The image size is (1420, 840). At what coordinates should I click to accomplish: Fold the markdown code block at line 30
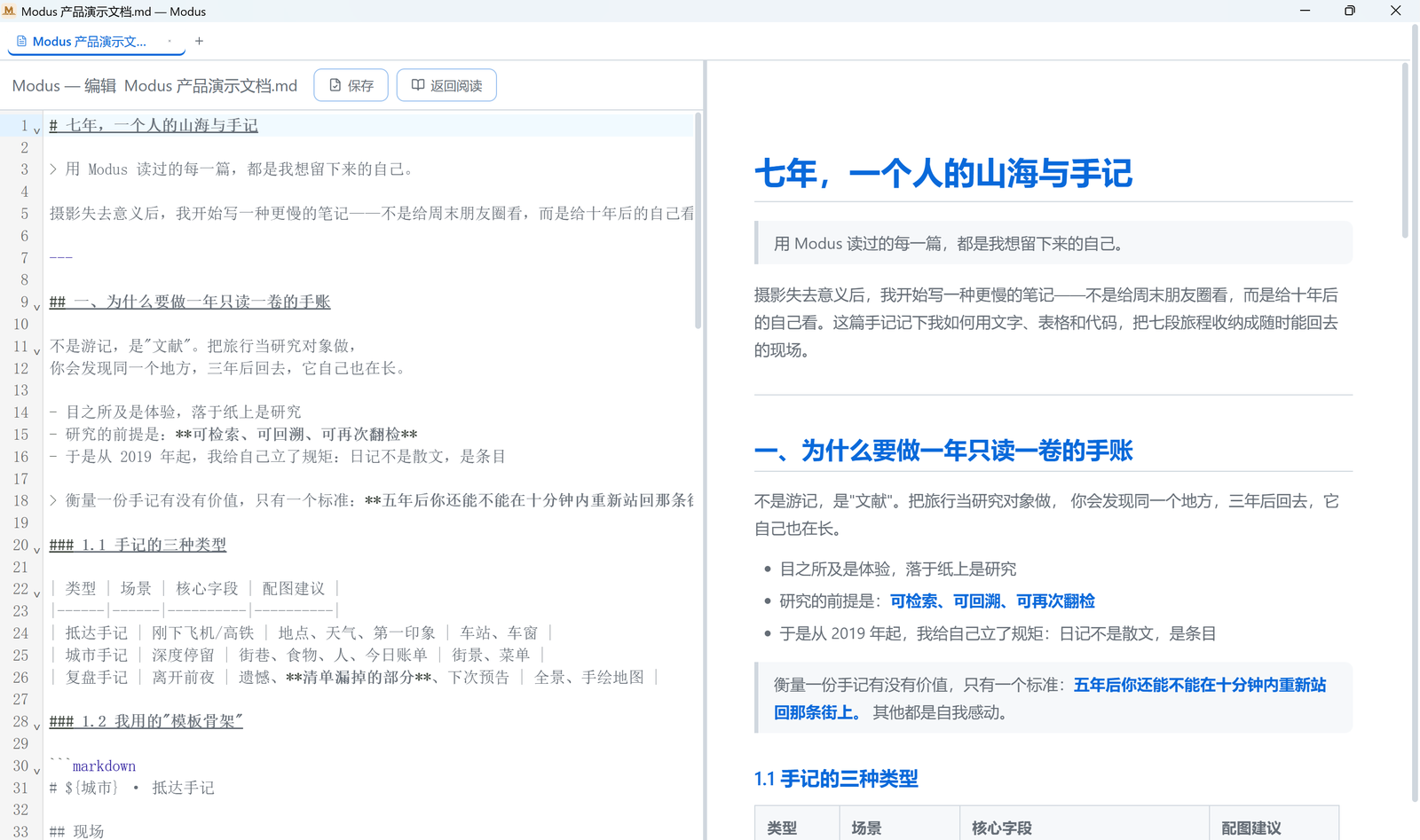36,770
